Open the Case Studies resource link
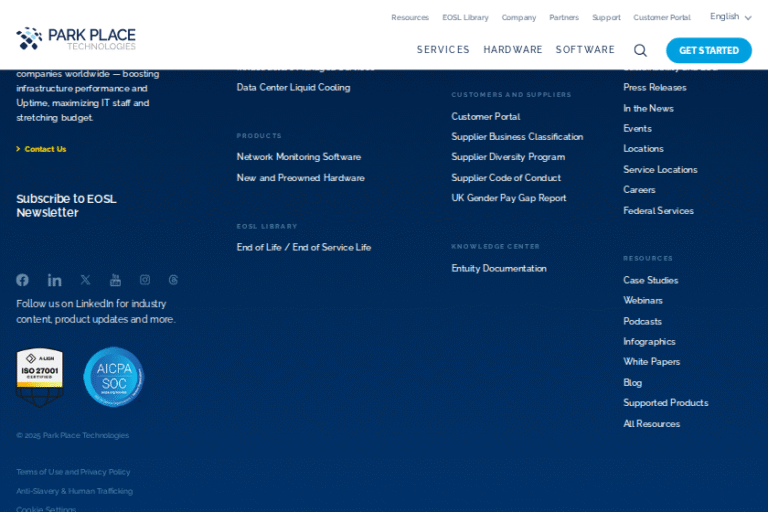 pos(650,280)
